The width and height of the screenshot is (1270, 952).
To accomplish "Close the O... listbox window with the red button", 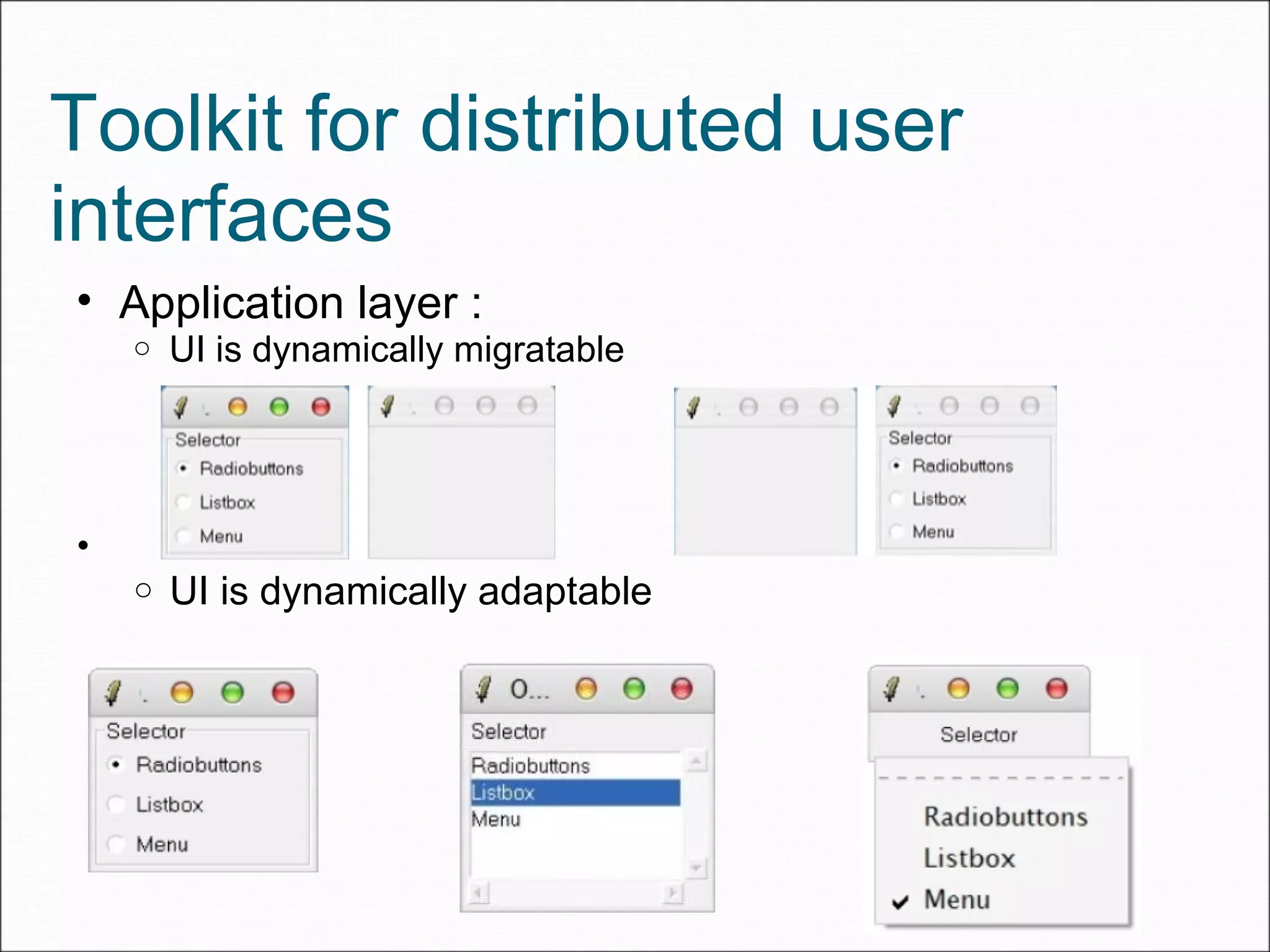I will tap(682, 689).
